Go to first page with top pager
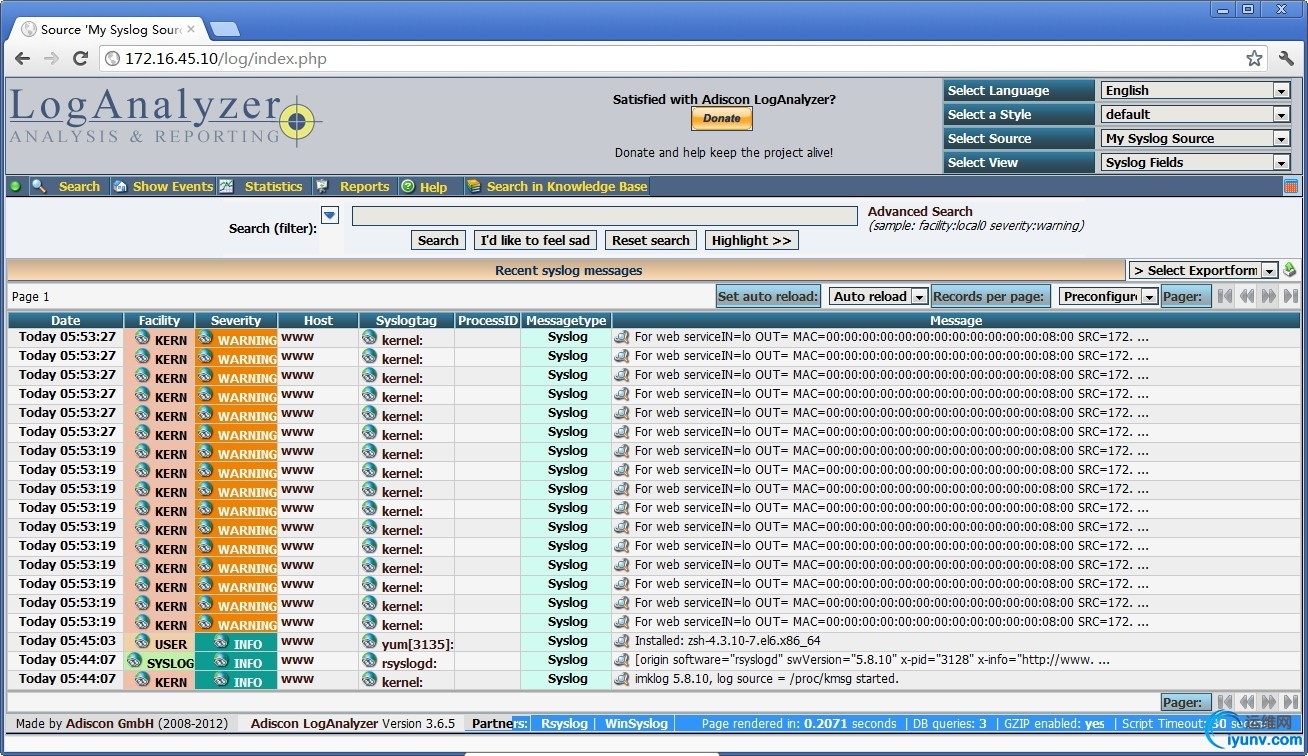Screen dimensions: 1308x756 tap(1224, 296)
